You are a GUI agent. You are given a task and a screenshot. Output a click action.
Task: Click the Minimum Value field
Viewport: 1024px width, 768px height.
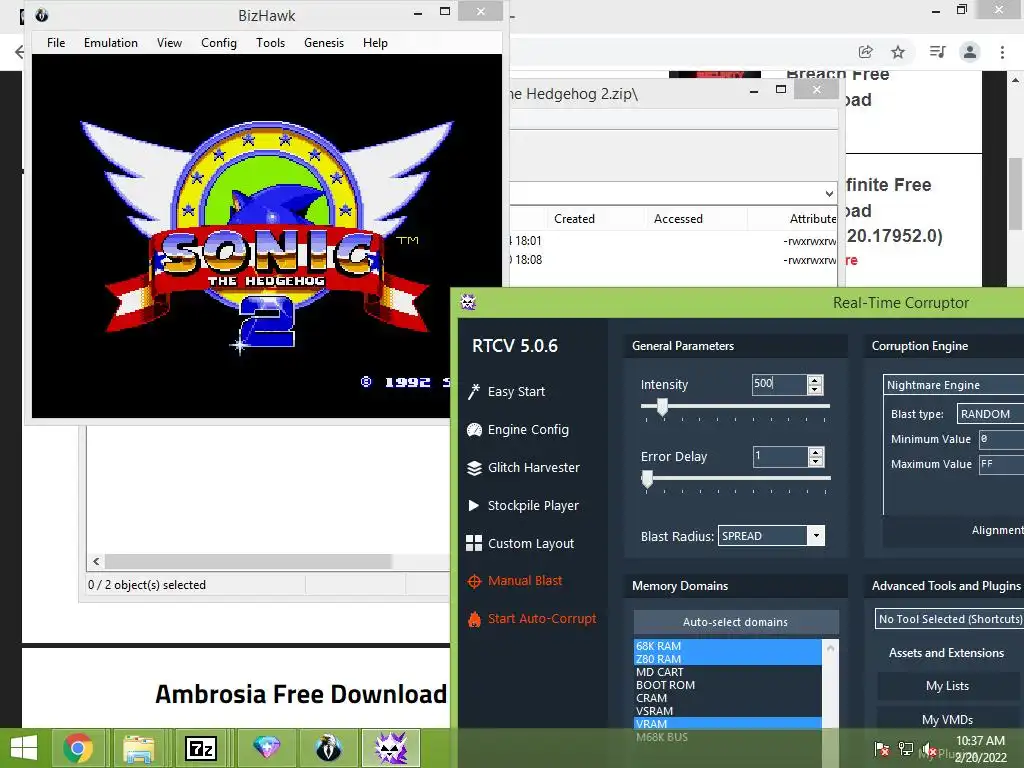(1001, 439)
